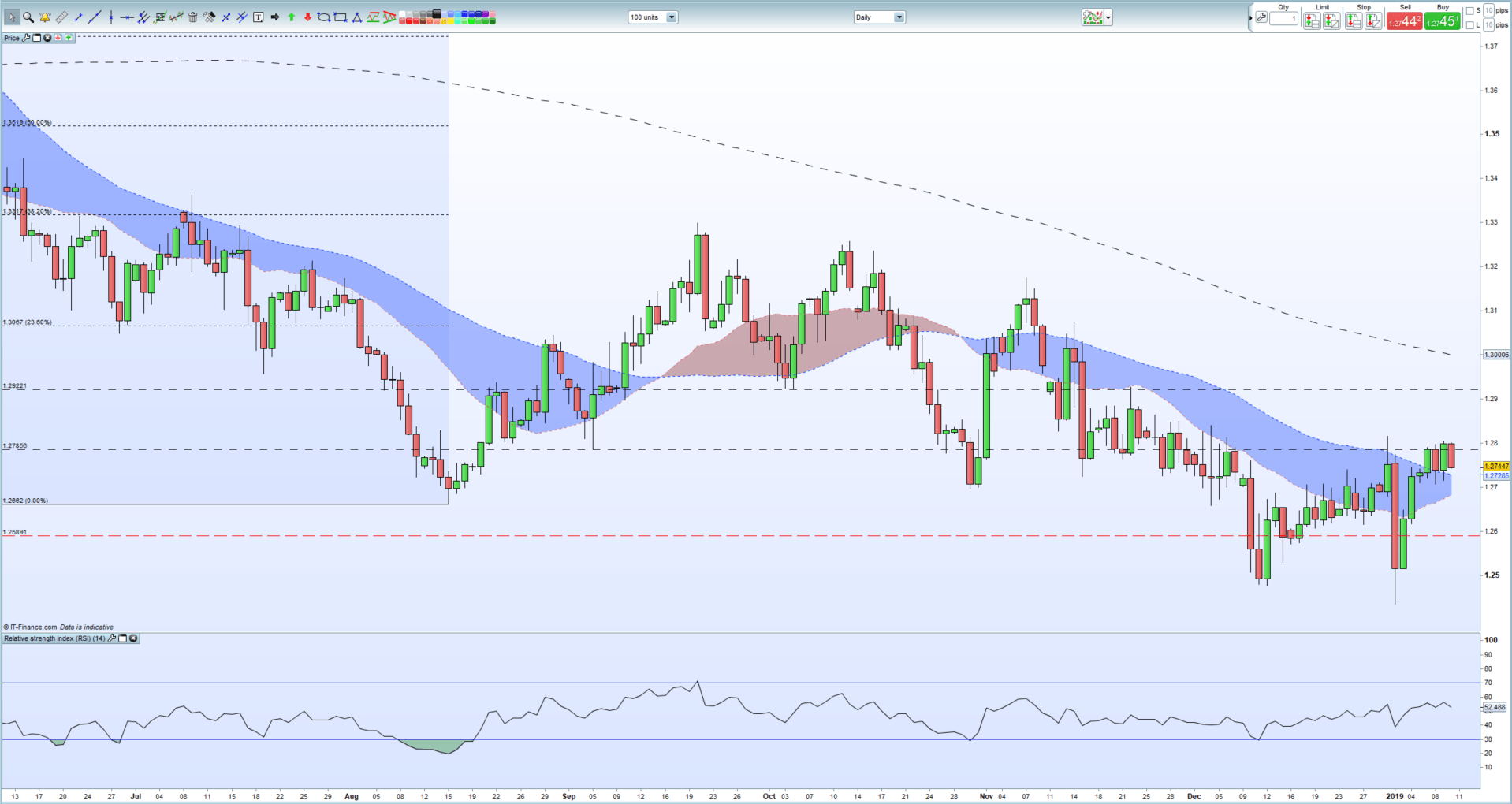Click the first Limit order button
The height and width of the screenshot is (804, 1512).
pyautogui.click(x=1312, y=20)
